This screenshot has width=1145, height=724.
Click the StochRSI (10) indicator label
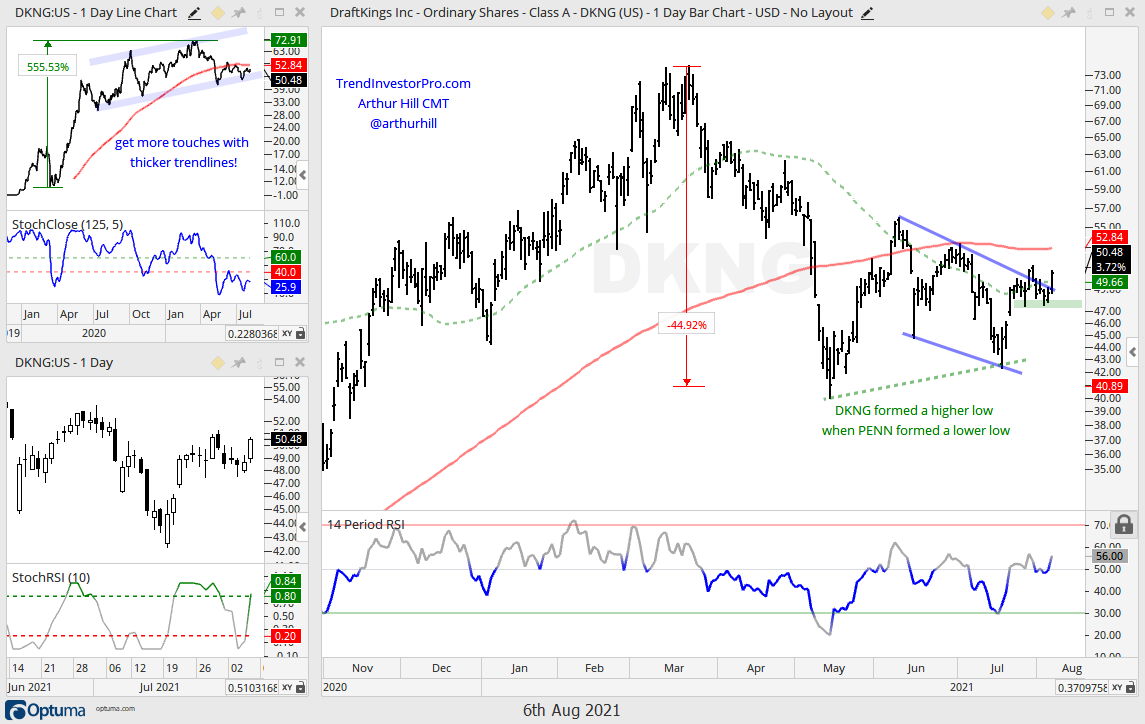tap(51, 577)
